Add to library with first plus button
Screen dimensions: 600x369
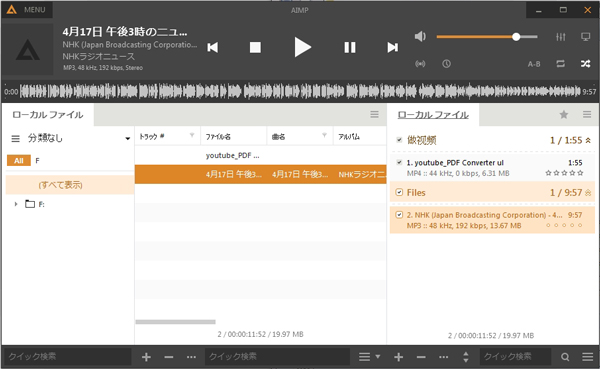click(x=146, y=357)
